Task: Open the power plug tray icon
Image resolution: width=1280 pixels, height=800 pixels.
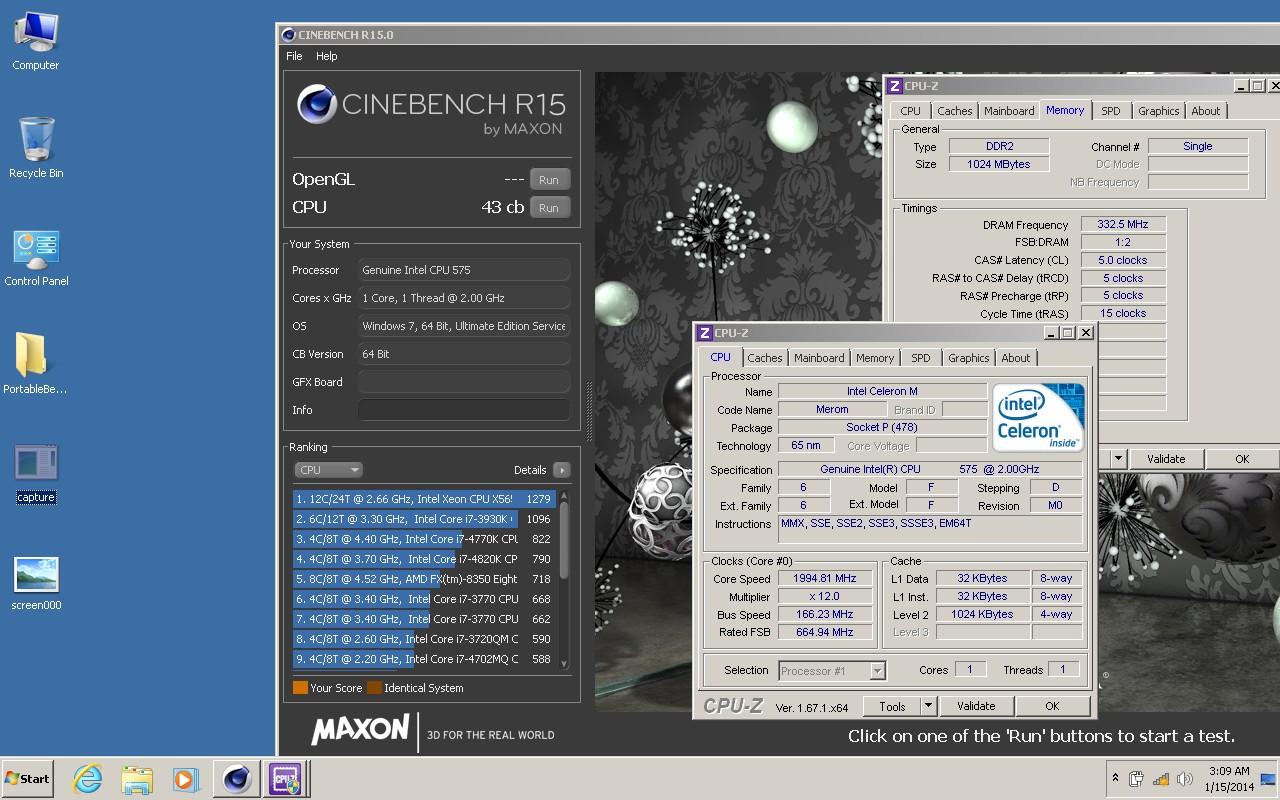Action: [1137, 778]
